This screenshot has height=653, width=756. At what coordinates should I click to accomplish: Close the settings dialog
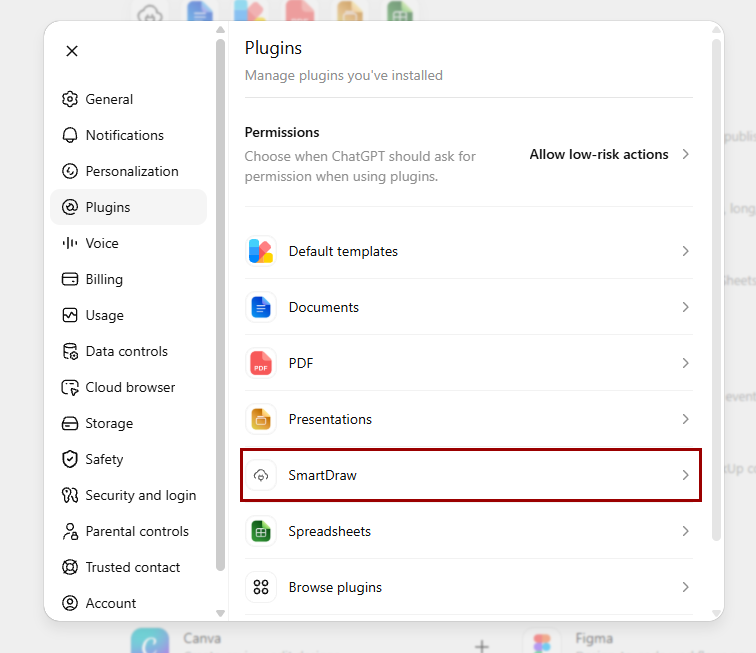[72, 51]
